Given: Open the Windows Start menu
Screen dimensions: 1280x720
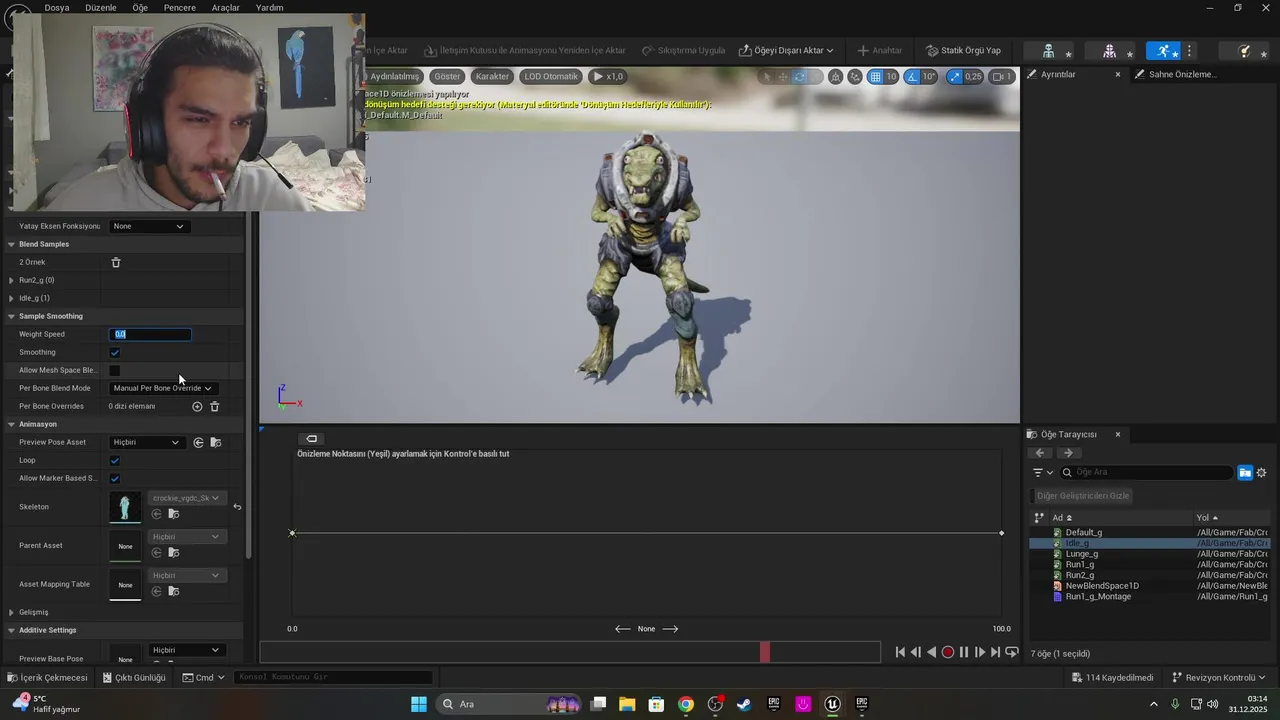Looking at the screenshot, I should [x=419, y=704].
